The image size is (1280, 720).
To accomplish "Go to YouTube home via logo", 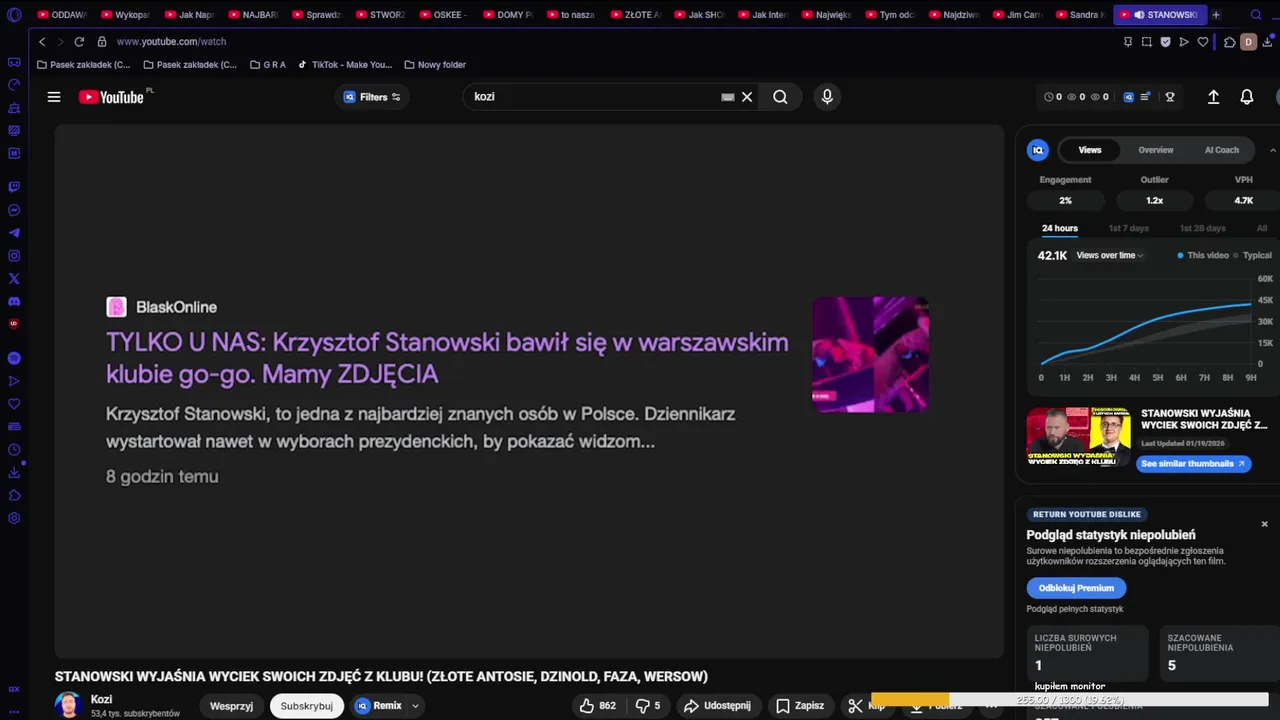I will [x=111, y=97].
